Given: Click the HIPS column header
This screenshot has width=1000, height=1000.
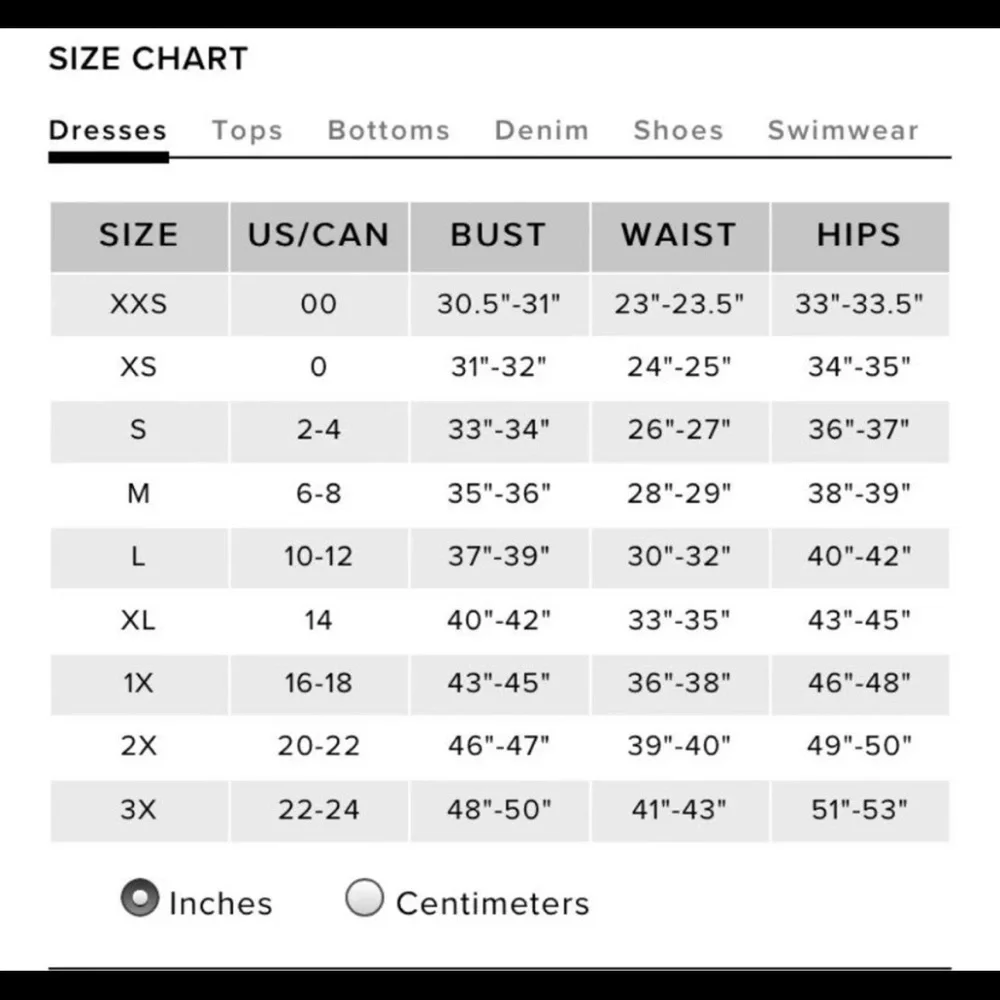Looking at the screenshot, I should [859, 235].
